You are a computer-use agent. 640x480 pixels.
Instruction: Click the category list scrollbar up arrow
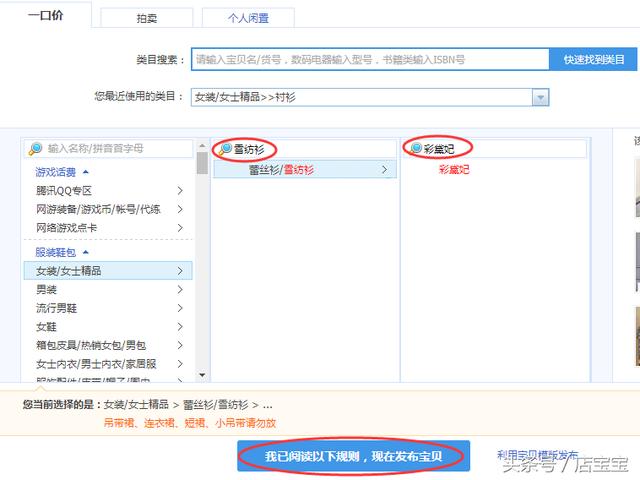(202, 145)
